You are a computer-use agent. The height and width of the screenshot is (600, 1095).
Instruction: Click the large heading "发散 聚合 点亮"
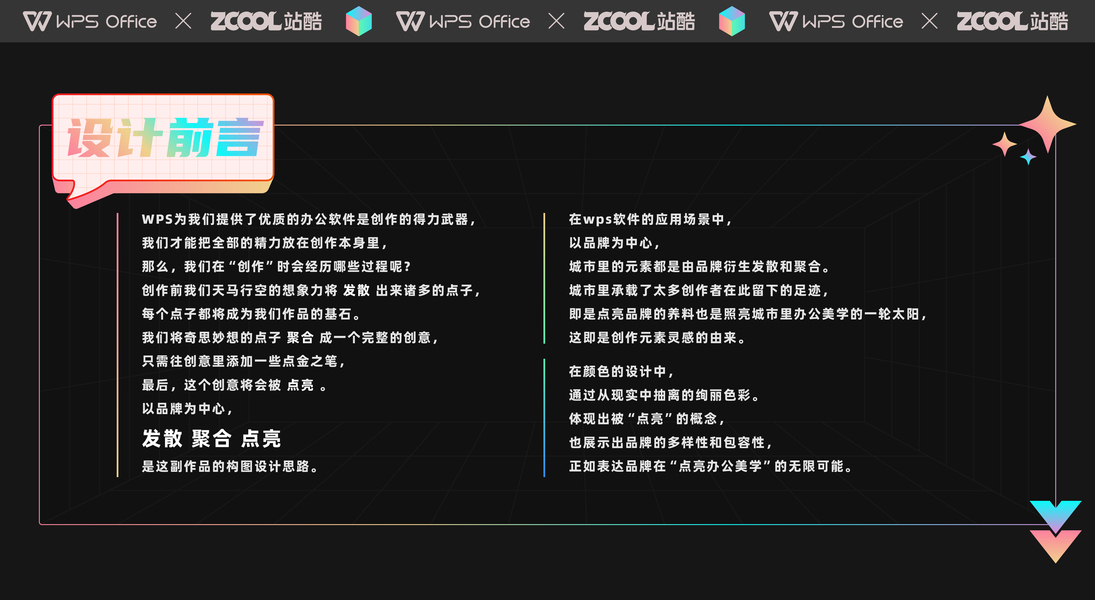pyautogui.click(x=212, y=439)
